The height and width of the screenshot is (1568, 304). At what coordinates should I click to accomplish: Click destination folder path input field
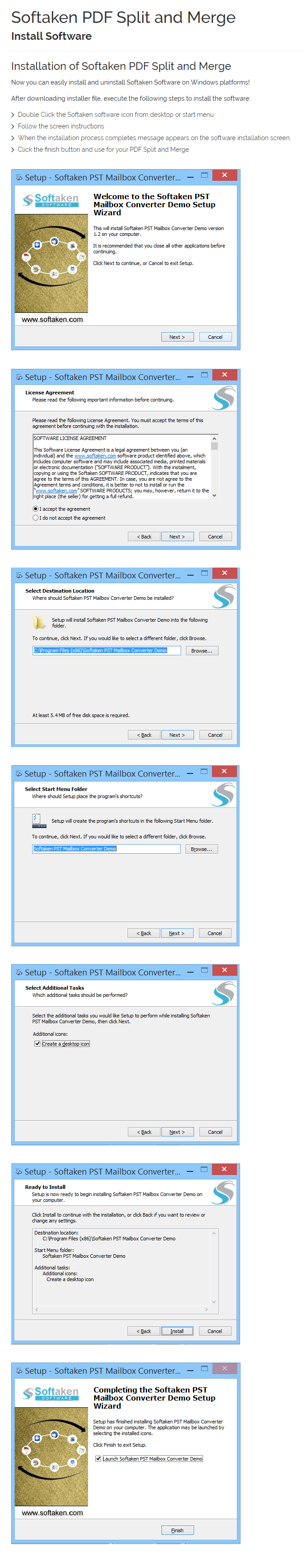[106, 651]
